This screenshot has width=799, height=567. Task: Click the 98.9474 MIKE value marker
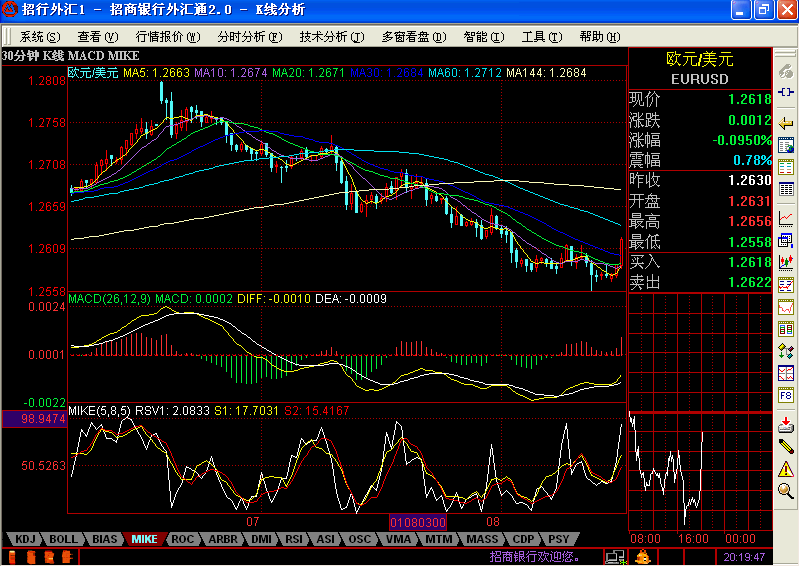coord(35,419)
